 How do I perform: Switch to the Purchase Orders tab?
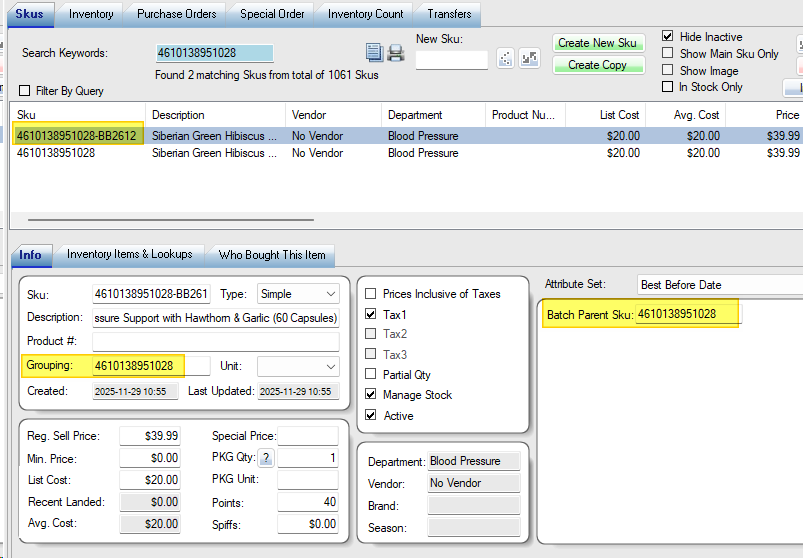point(176,14)
